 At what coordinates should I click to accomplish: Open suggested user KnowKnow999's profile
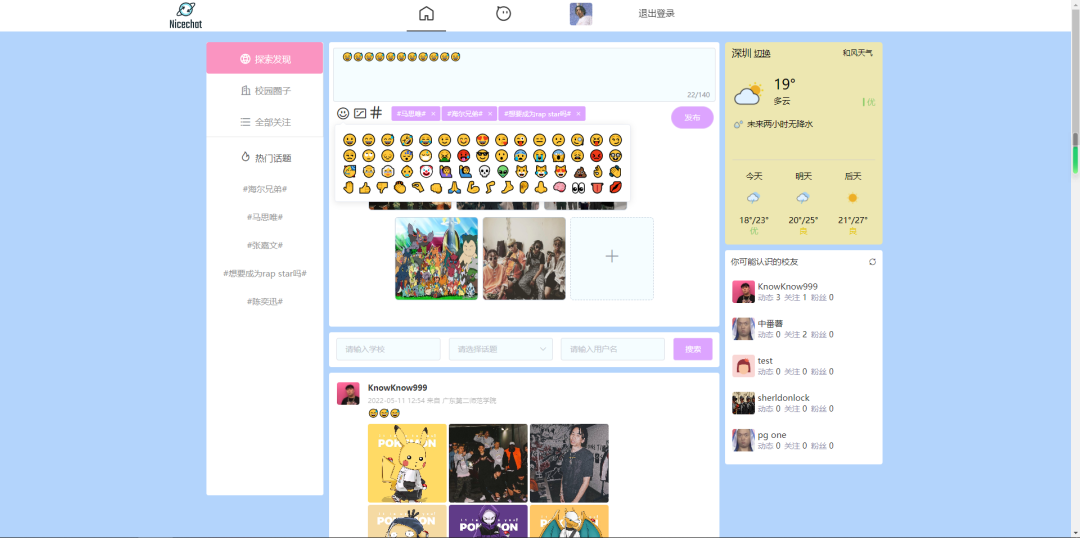[787, 286]
